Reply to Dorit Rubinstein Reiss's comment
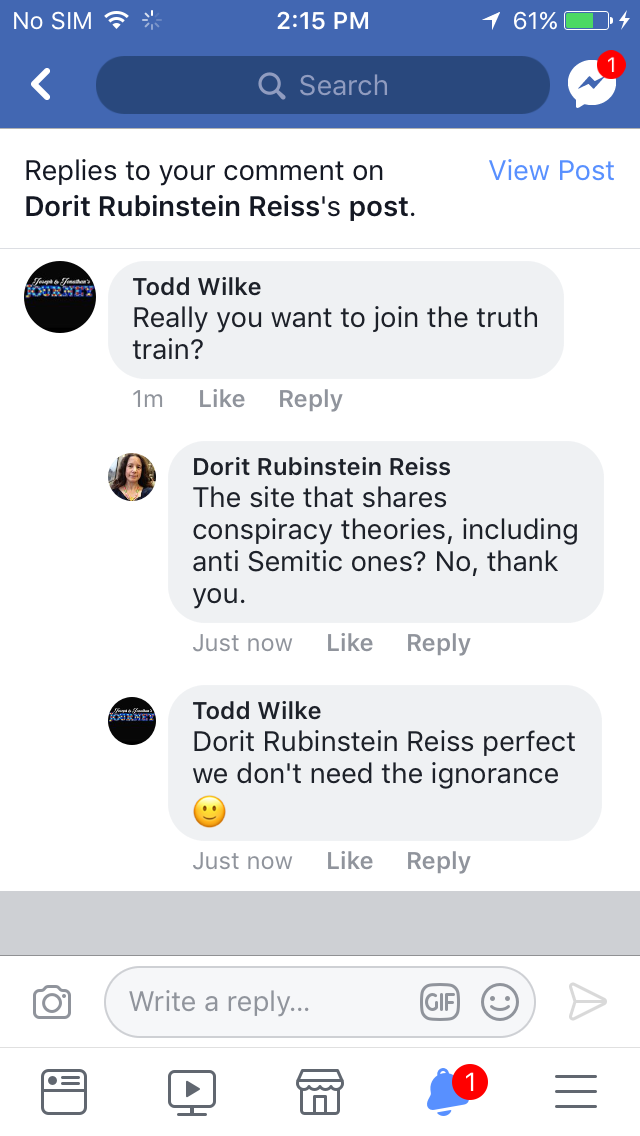640x1136 pixels. pos(438,643)
